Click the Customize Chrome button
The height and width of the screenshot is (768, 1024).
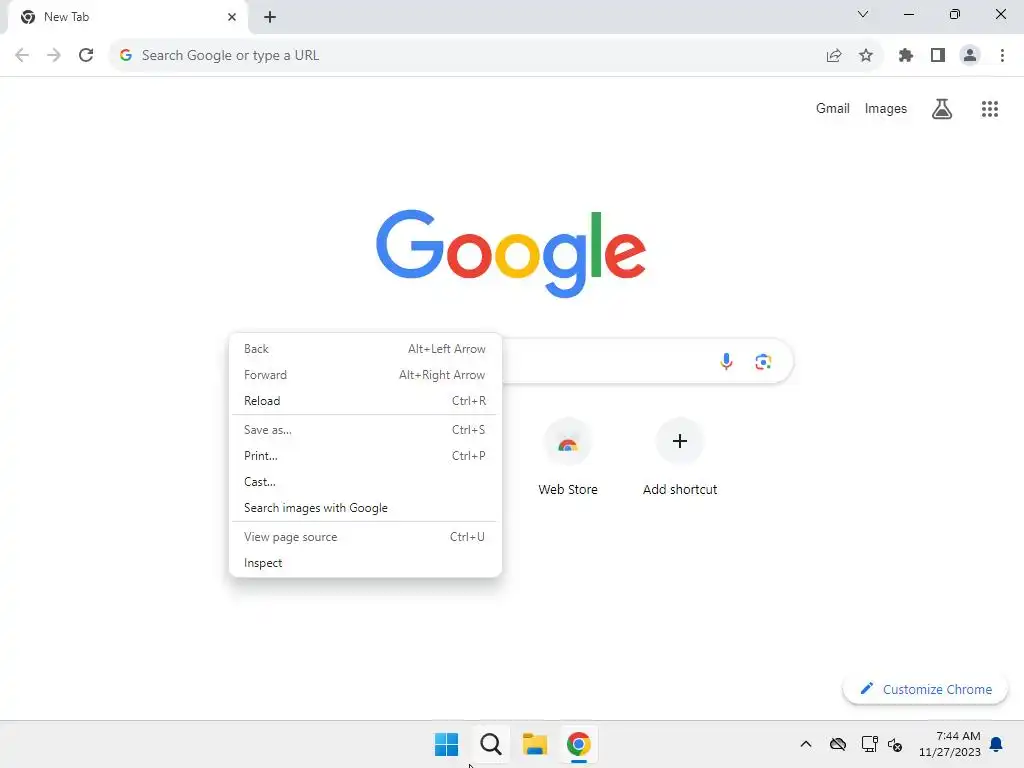(925, 689)
